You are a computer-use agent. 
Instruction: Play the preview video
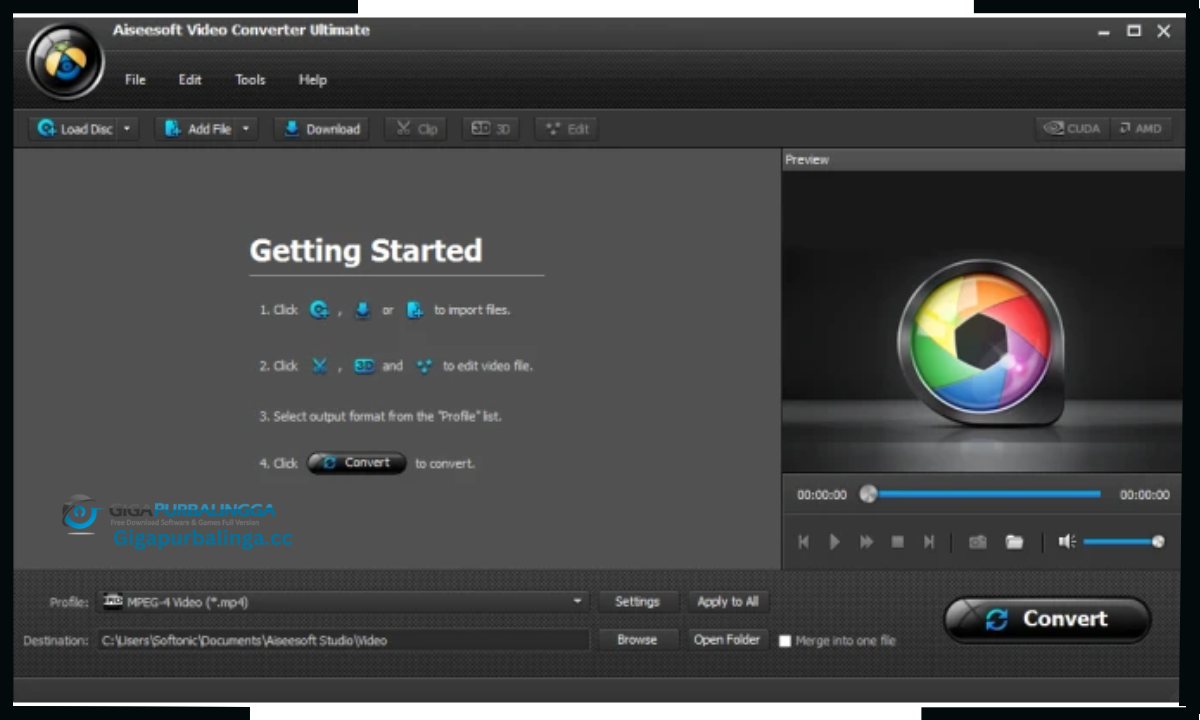(x=835, y=542)
